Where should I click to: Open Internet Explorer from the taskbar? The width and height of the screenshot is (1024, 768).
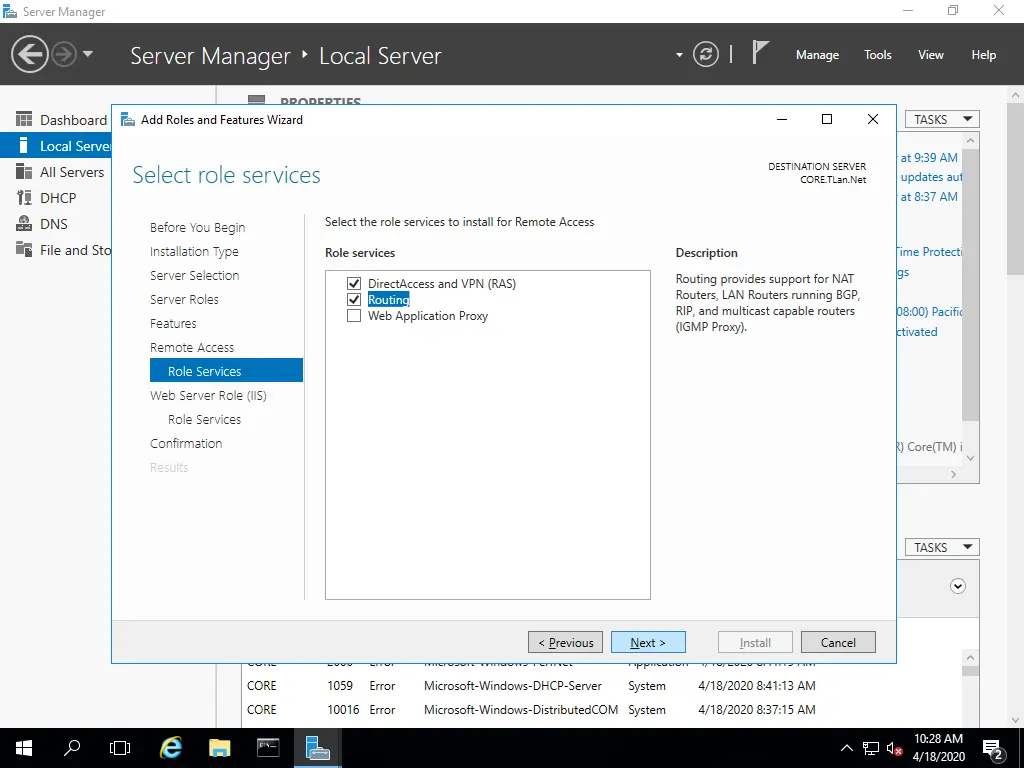(172, 747)
